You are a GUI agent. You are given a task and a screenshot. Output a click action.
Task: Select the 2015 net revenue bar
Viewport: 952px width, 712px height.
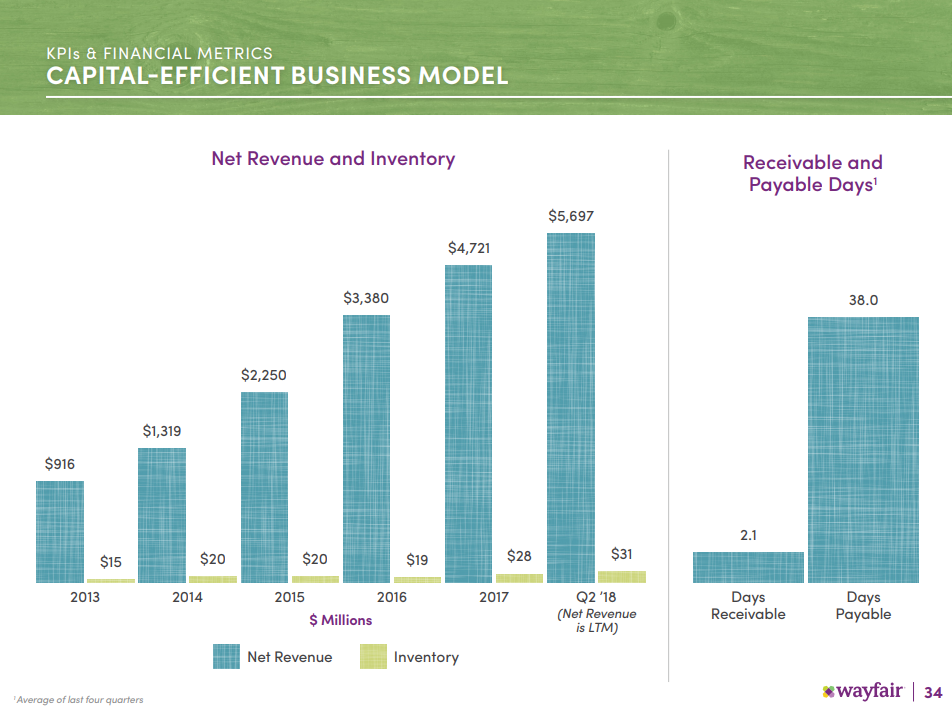pos(265,487)
